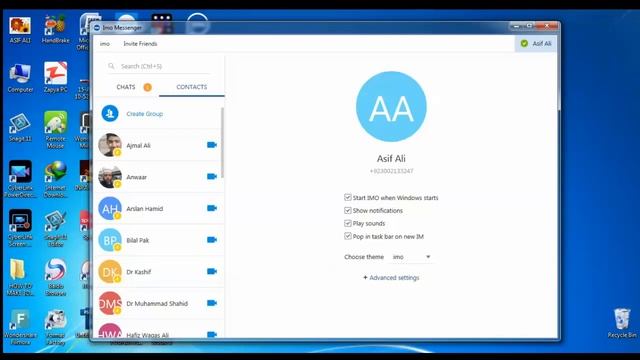Start video call with Anwaar
Screen dimensions: 640x360
point(211,176)
